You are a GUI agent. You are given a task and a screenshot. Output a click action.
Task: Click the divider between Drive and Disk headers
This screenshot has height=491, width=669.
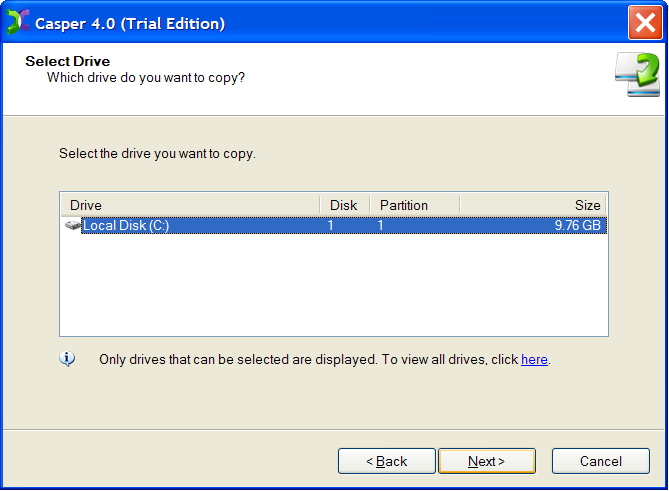pyautogui.click(x=320, y=205)
